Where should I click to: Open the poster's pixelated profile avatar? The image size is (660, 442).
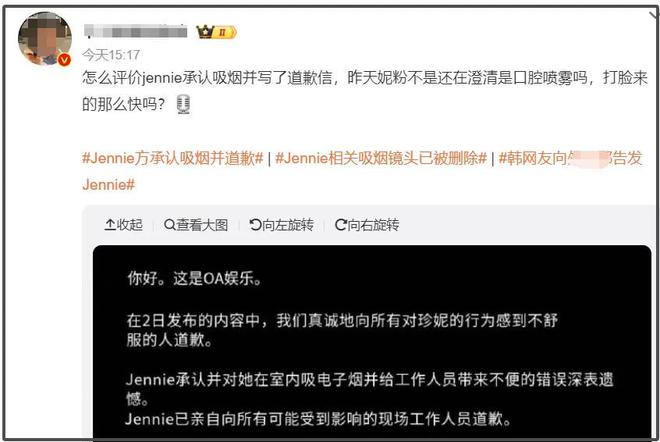coord(45,39)
